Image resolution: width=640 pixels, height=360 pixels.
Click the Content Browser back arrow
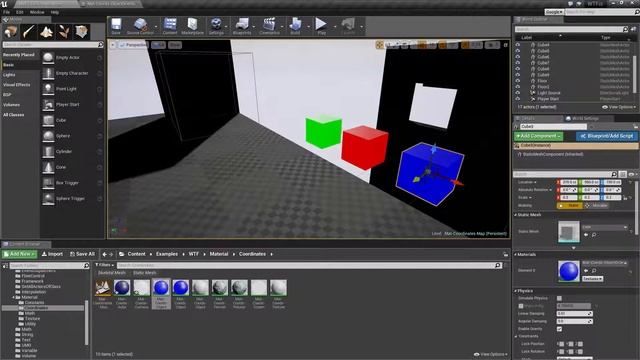[x=104, y=254]
